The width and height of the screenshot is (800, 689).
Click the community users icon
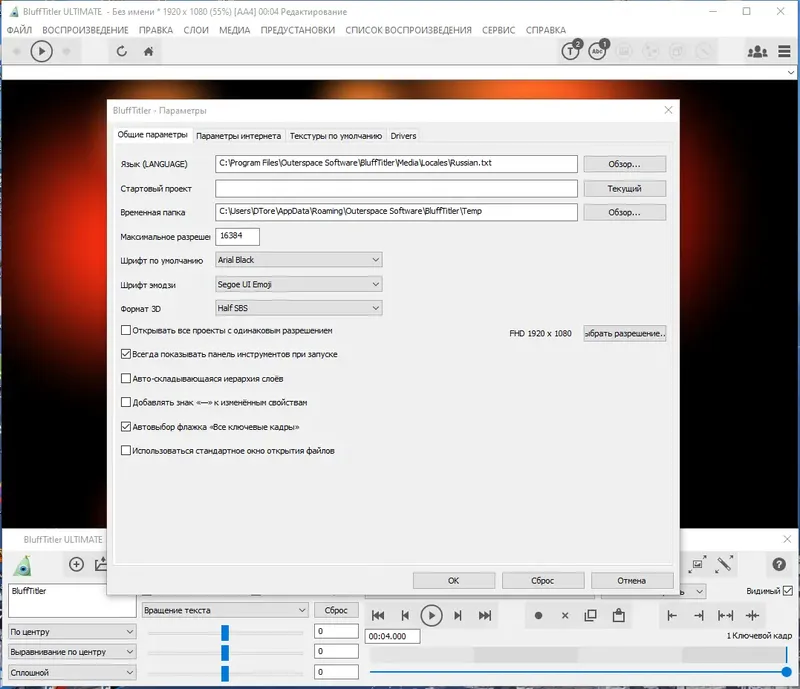[x=757, y=52]
